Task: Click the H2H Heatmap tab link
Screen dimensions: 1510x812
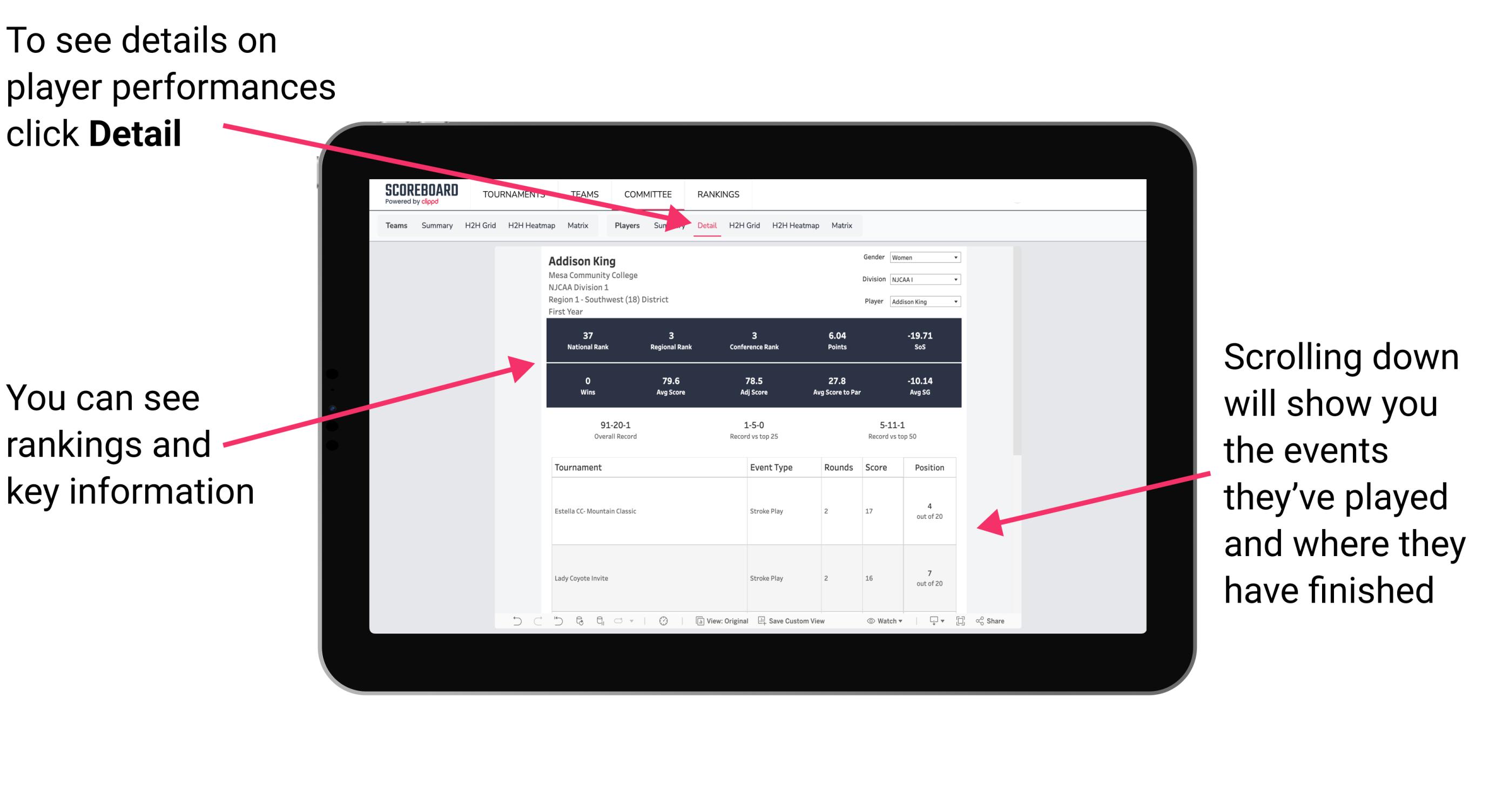Action: click(795, 225)
